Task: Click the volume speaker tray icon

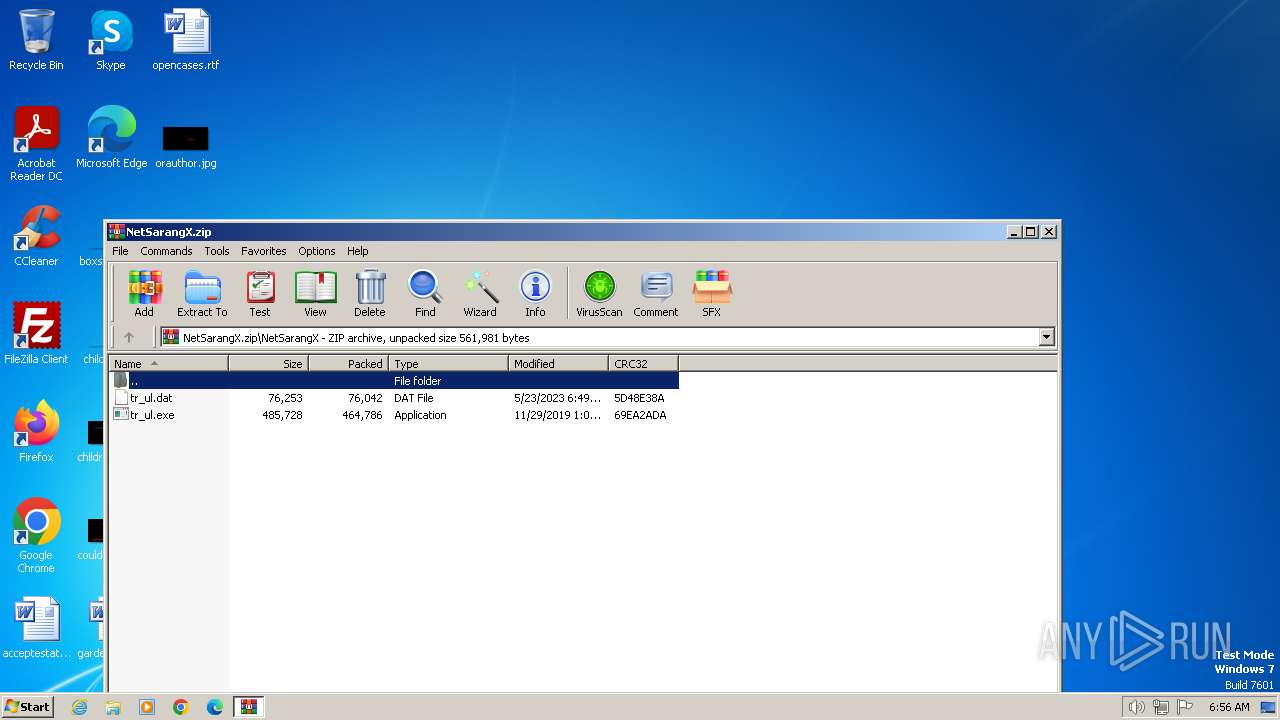Action: point(1136,707)
